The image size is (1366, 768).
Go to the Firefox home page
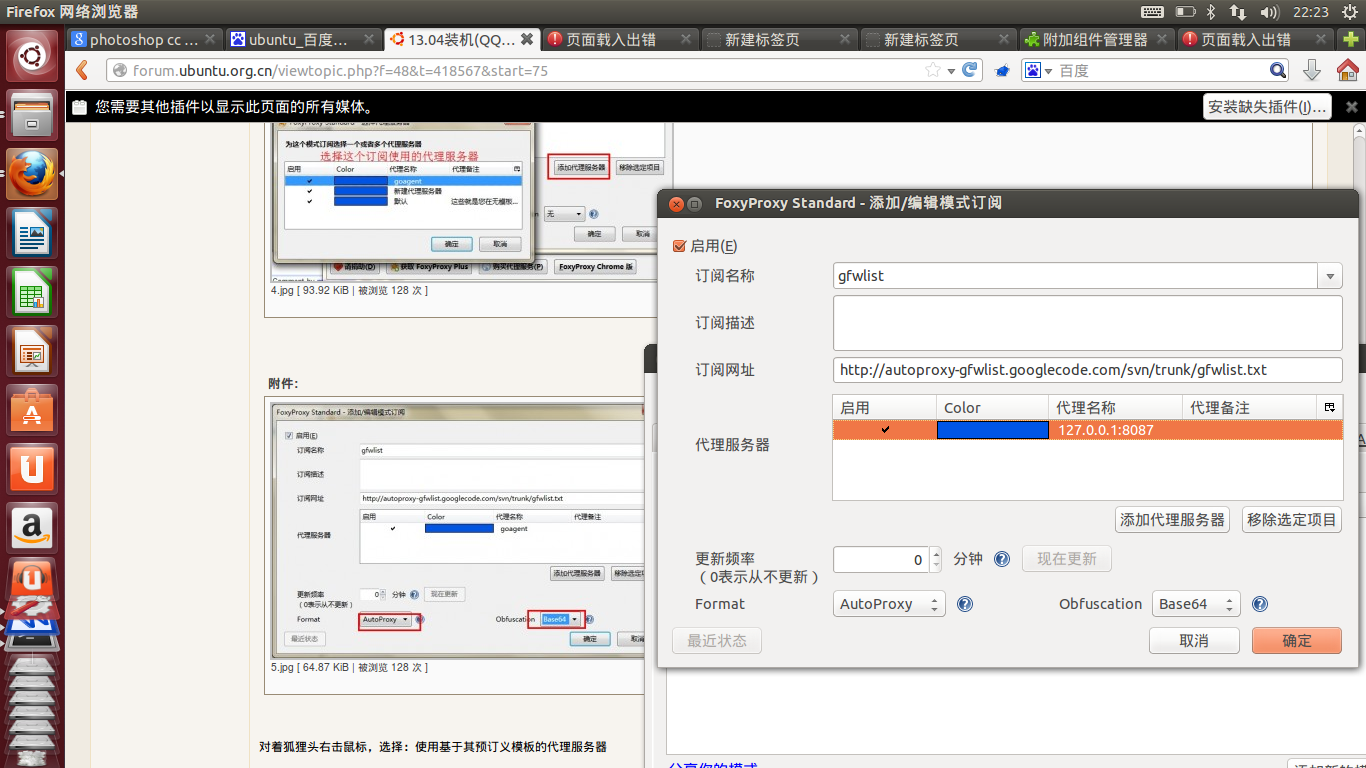(x=1346, y=71)
